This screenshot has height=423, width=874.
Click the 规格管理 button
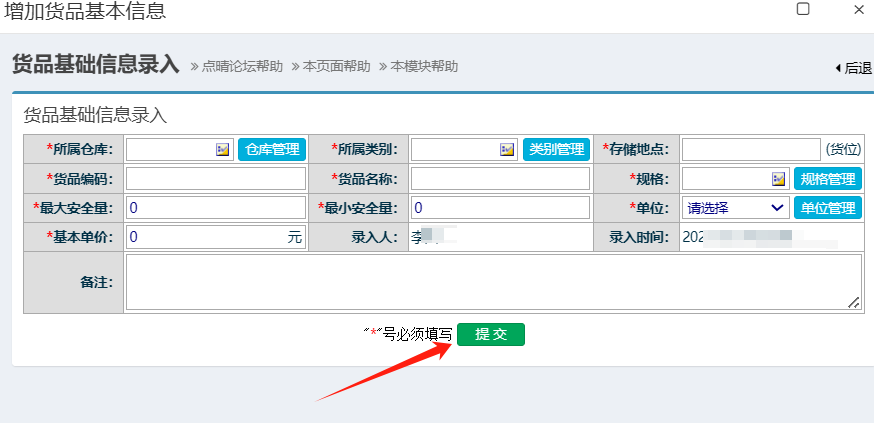coord(828,179)
